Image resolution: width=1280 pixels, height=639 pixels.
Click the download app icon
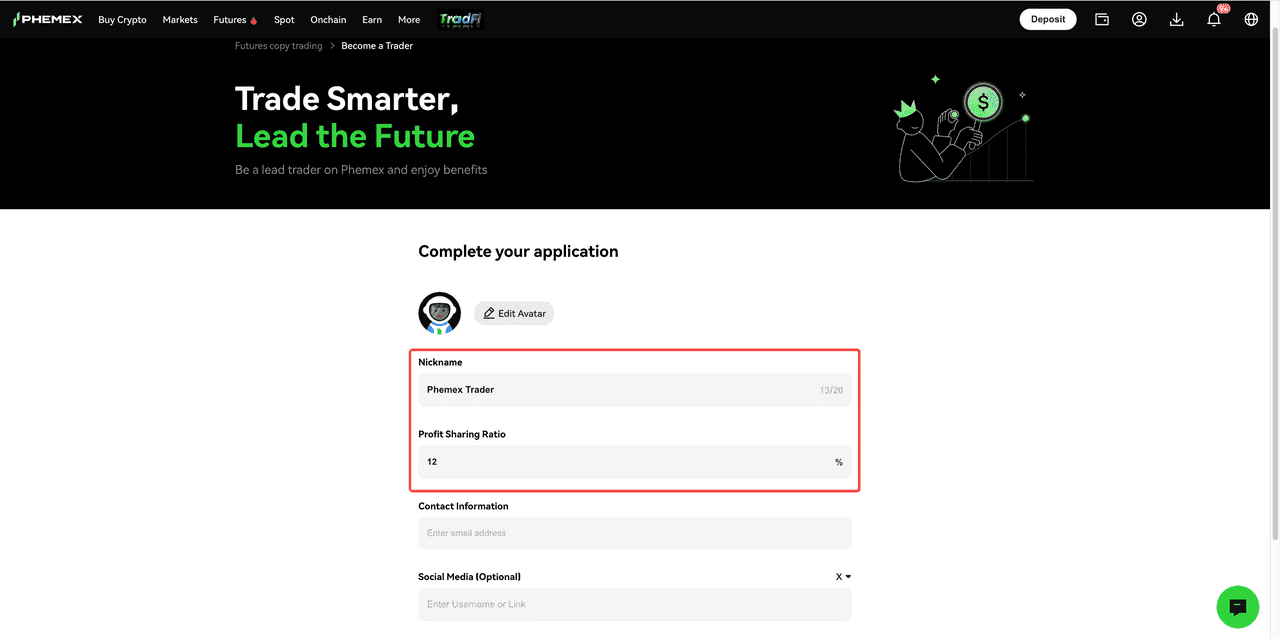pos(1177,19)
